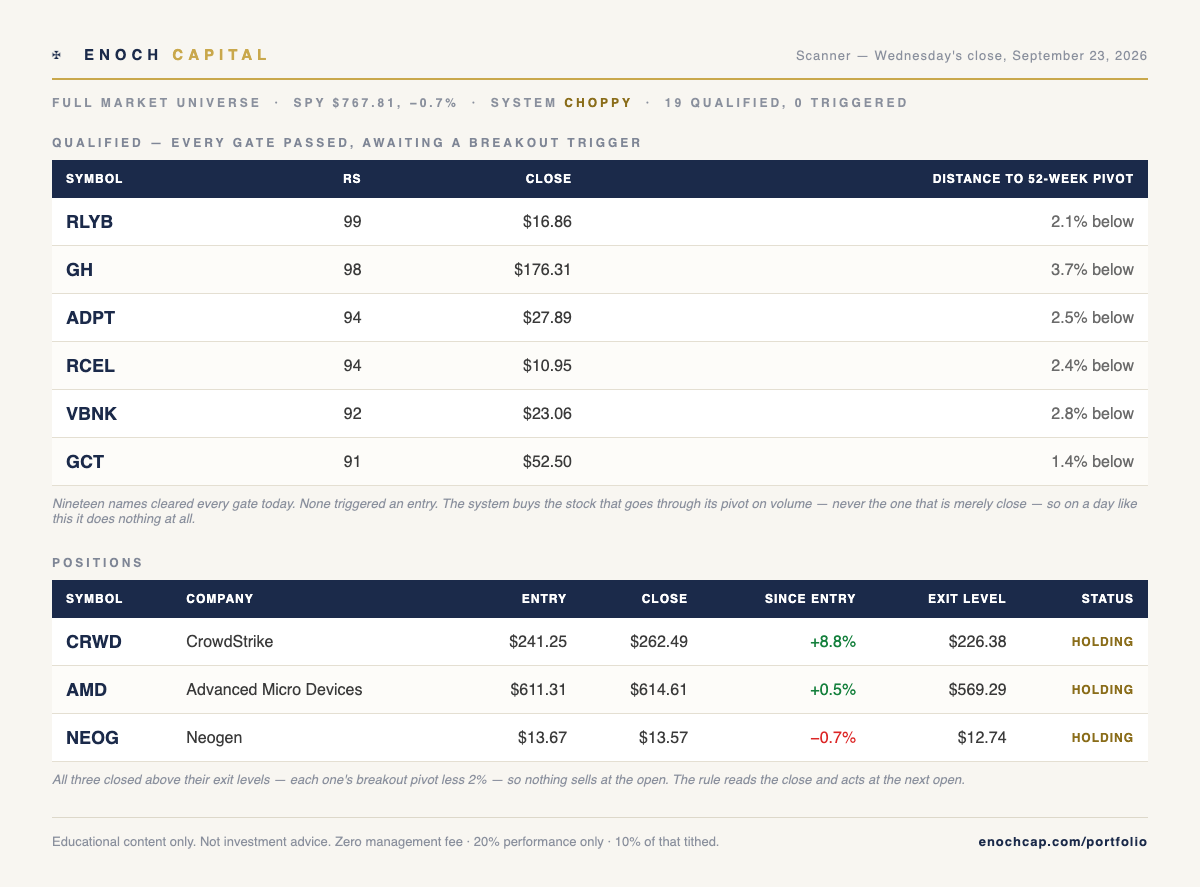Click the $614.61 close price

point(659,690)
